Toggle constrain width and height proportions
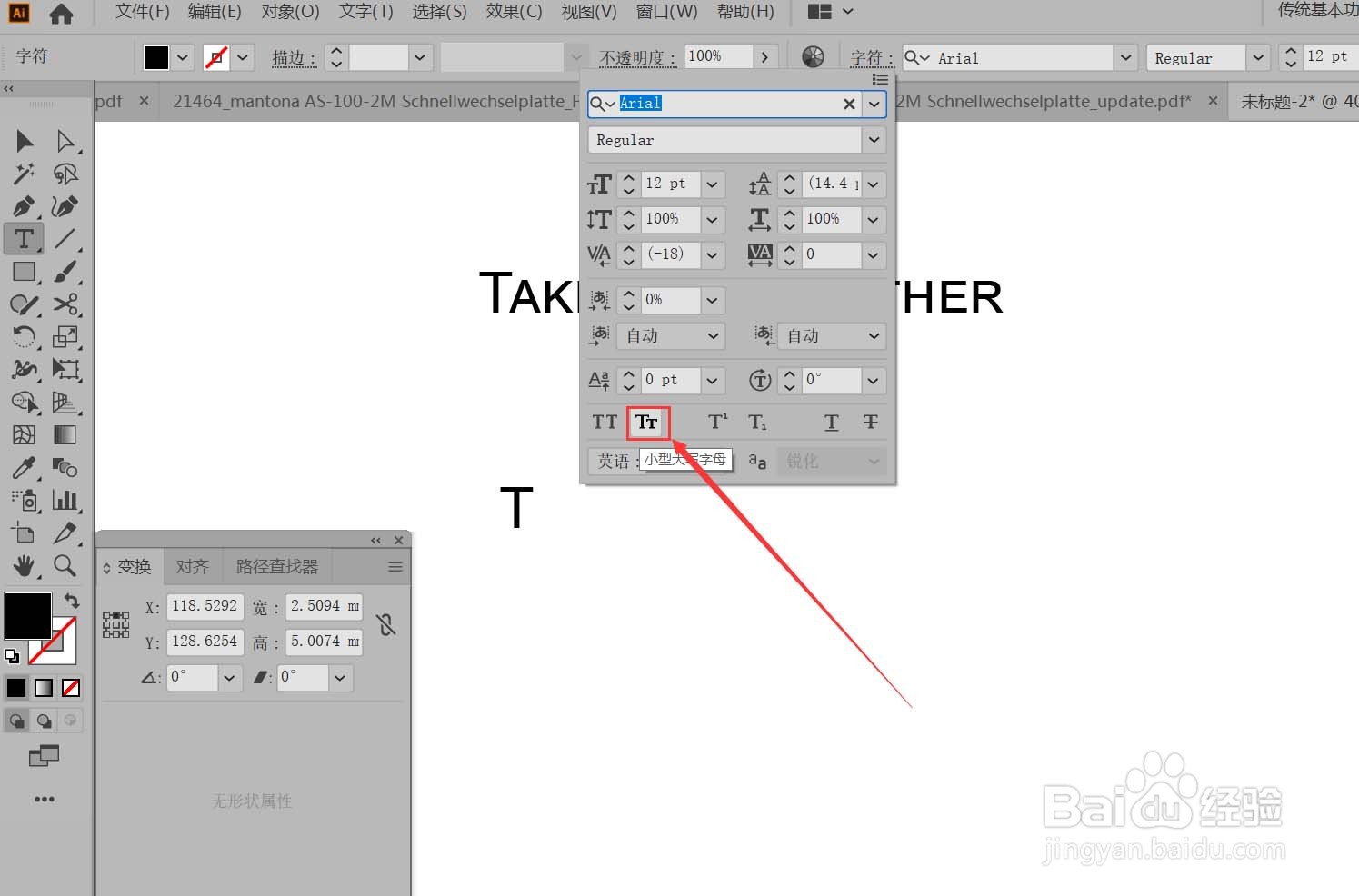This screenshot has height=896, width=1359. pyautogui.click(x=386, y=625)
